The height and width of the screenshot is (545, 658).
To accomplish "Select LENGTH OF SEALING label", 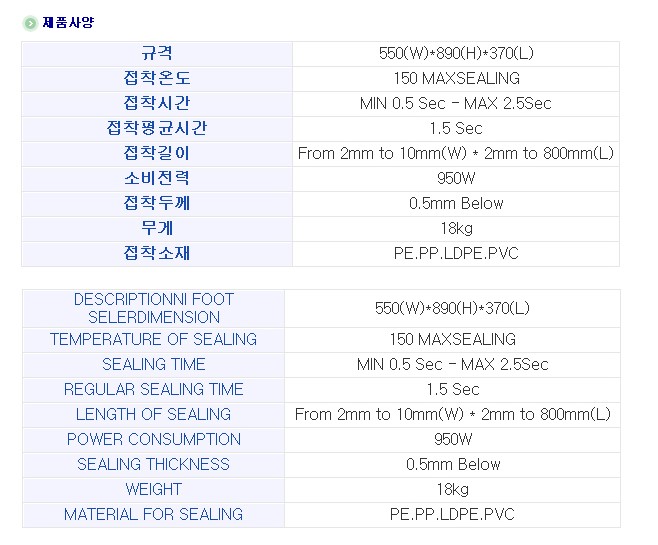I will (154, 415).
